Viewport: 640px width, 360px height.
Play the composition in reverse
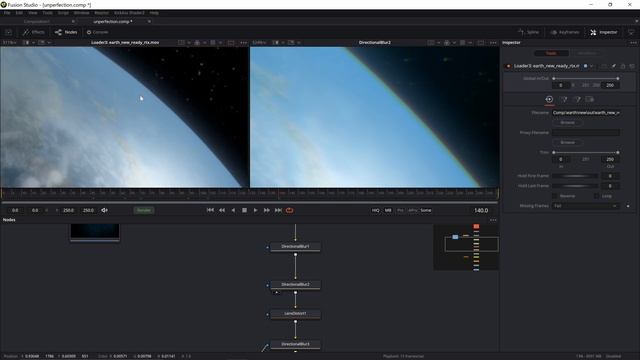(x=233, y=210)
